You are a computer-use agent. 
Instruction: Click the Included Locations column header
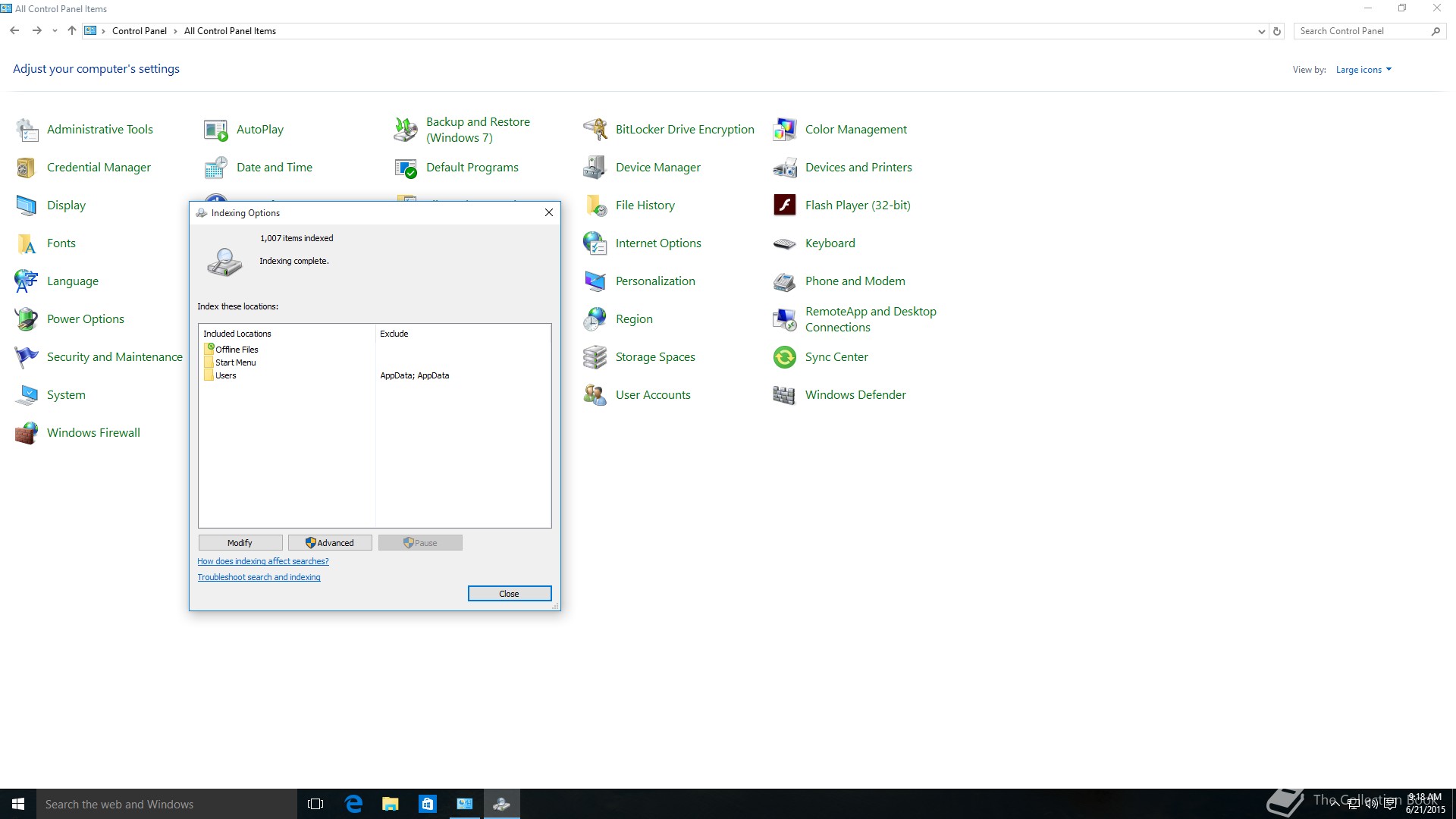(x=287, y=334)
